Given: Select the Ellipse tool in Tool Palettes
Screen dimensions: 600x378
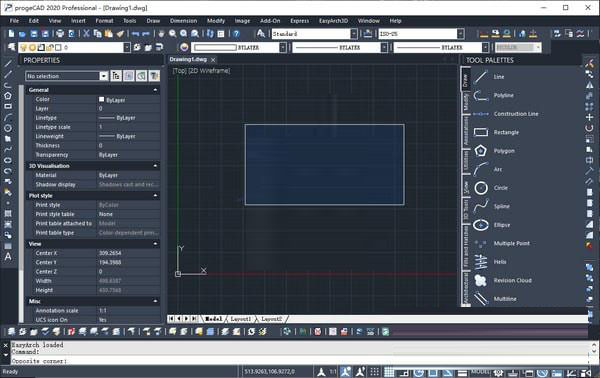Looking at the screenshot, I should pyautogui.click(x=502, y=225).
